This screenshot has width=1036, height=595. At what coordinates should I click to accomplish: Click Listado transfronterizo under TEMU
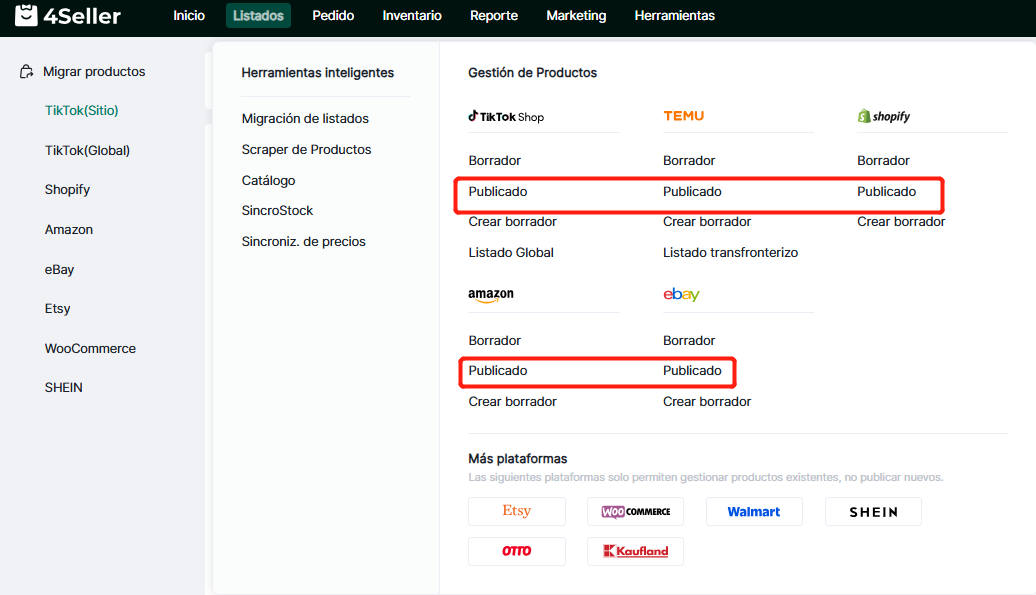point(730,253)
